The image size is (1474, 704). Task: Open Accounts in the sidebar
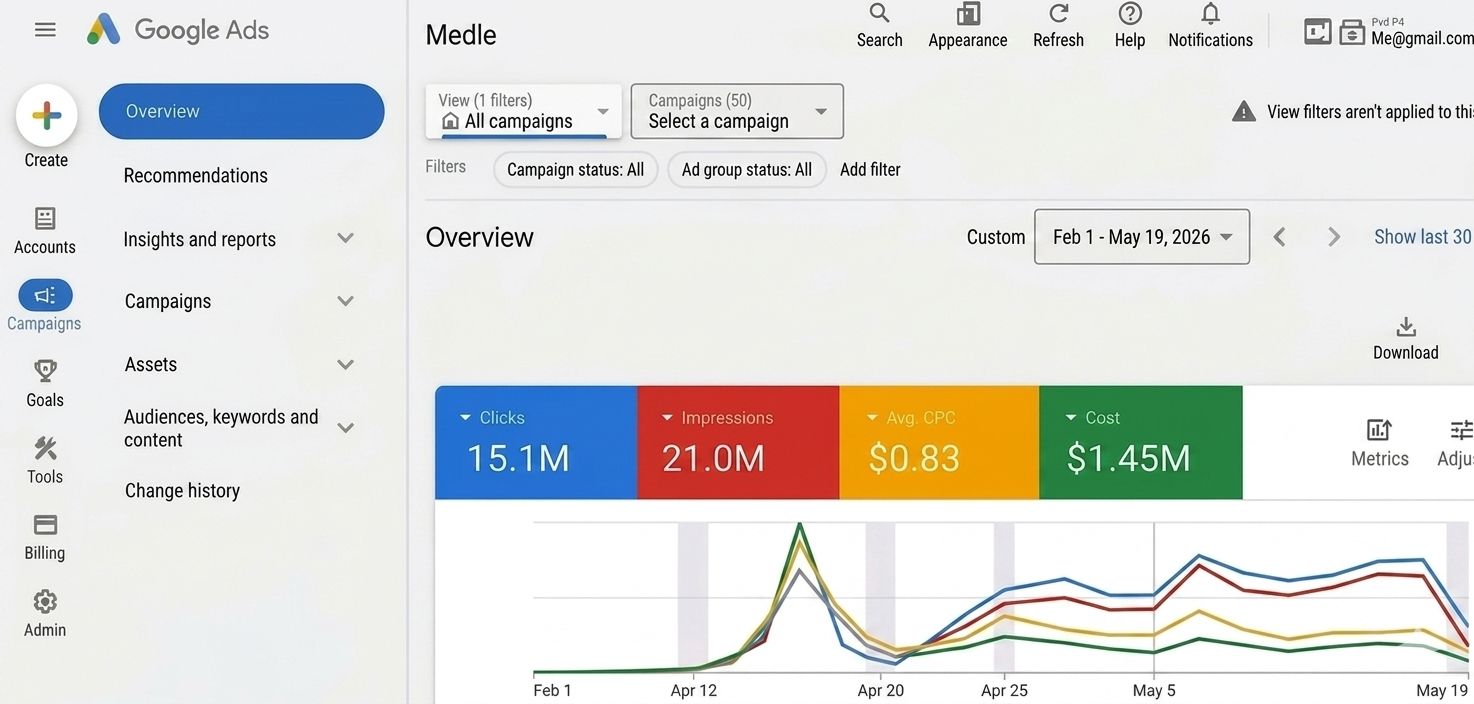(x=45, y=231)
